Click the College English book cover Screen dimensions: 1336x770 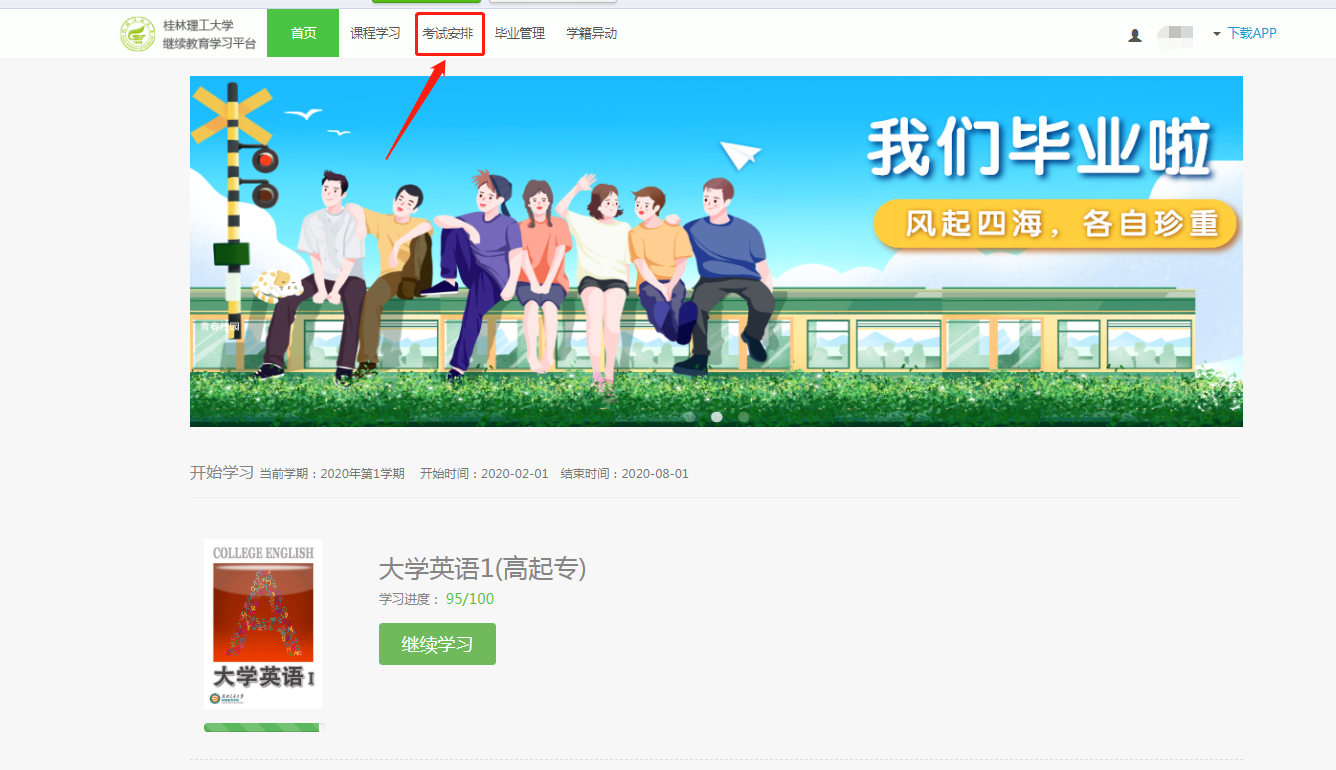pos(263,624)
